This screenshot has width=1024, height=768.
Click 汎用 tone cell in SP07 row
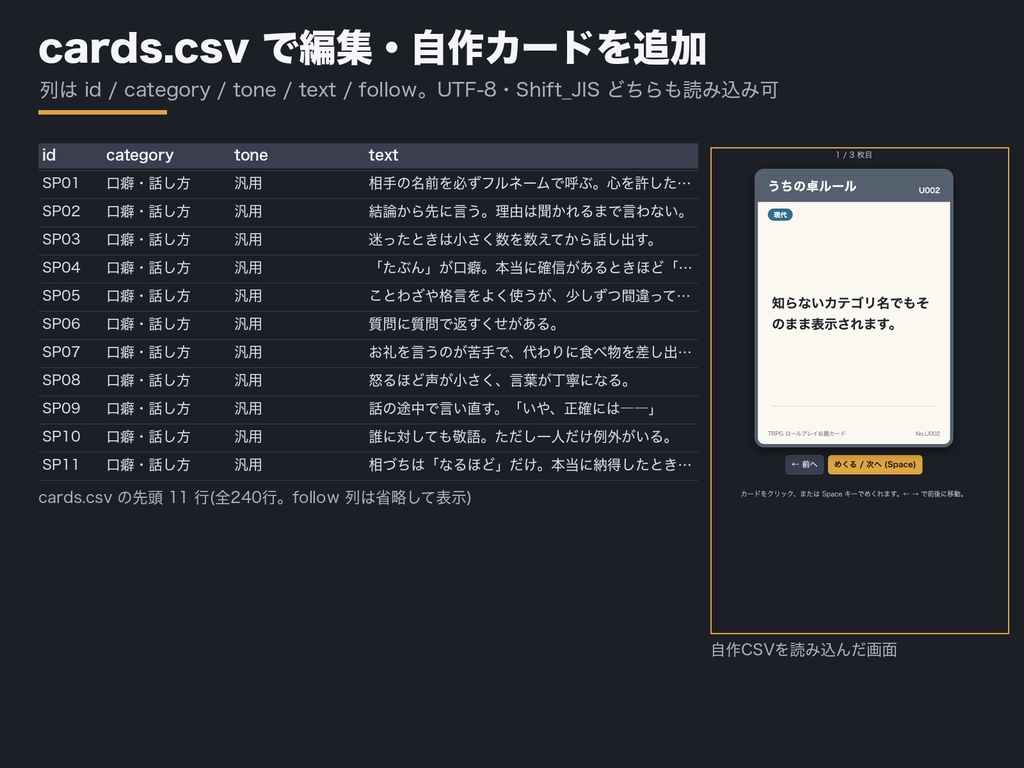click(248, 352)
